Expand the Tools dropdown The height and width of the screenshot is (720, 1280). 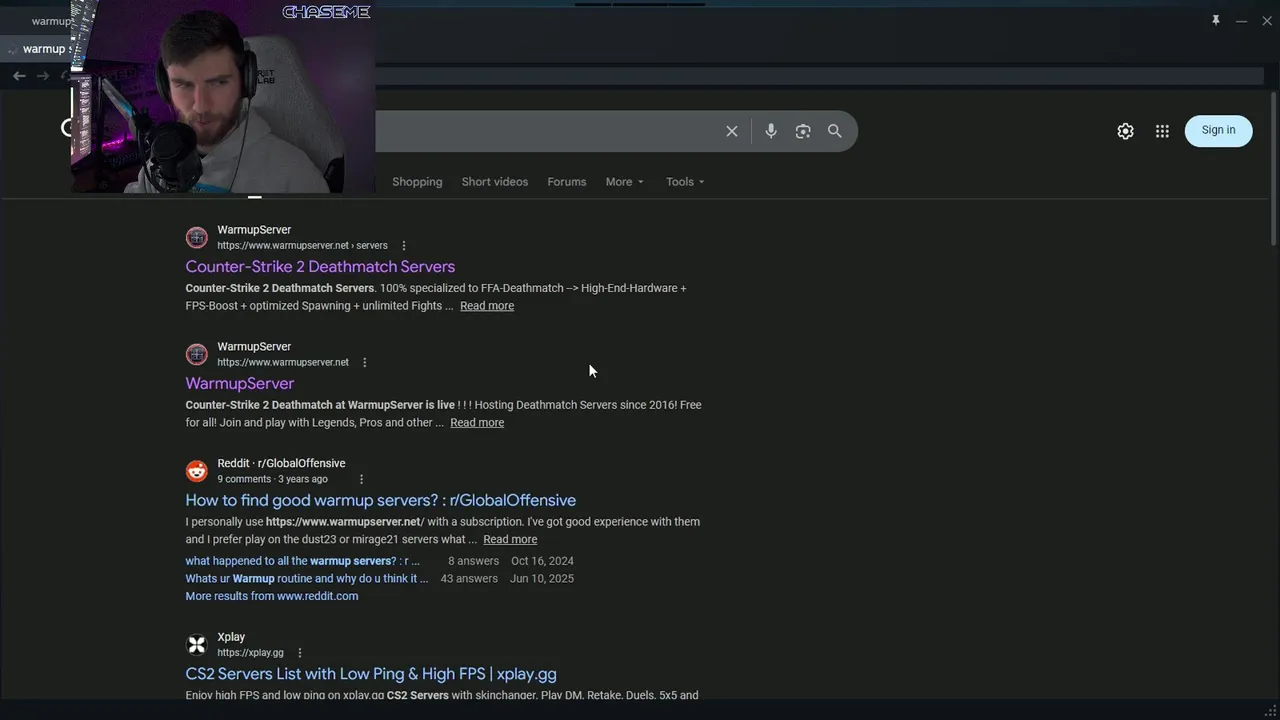(685, 182)
